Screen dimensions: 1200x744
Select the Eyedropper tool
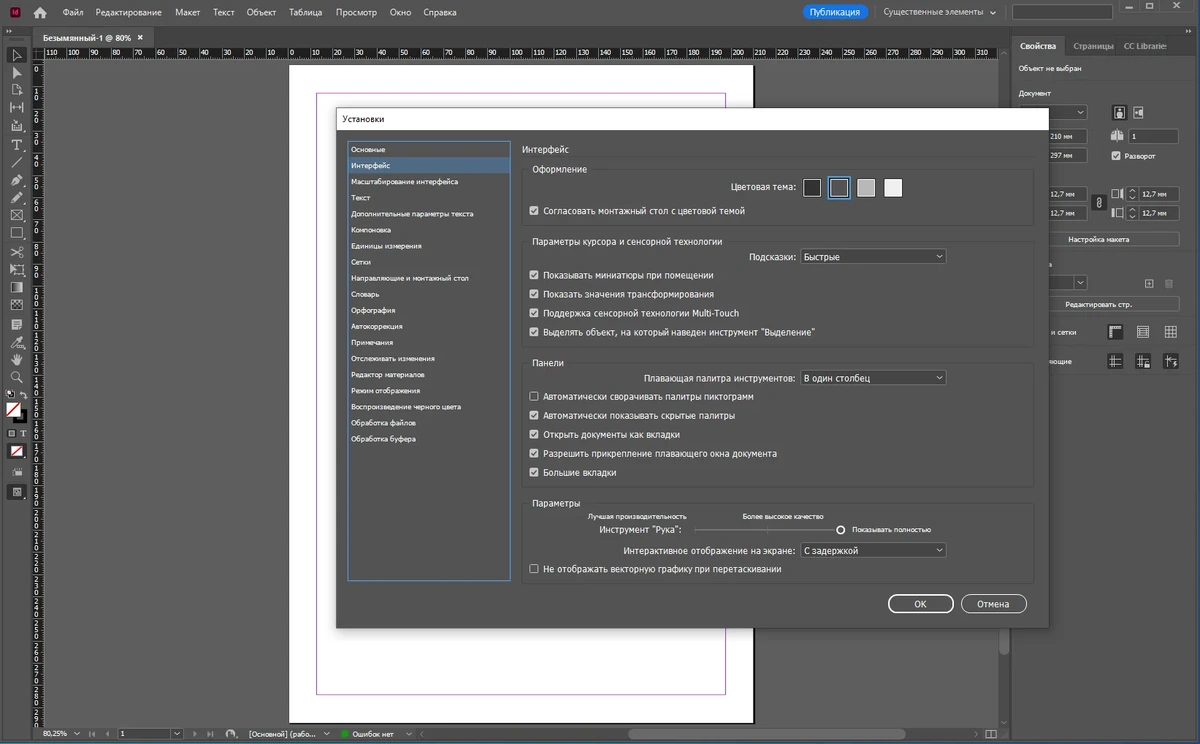tap(17, 342)
